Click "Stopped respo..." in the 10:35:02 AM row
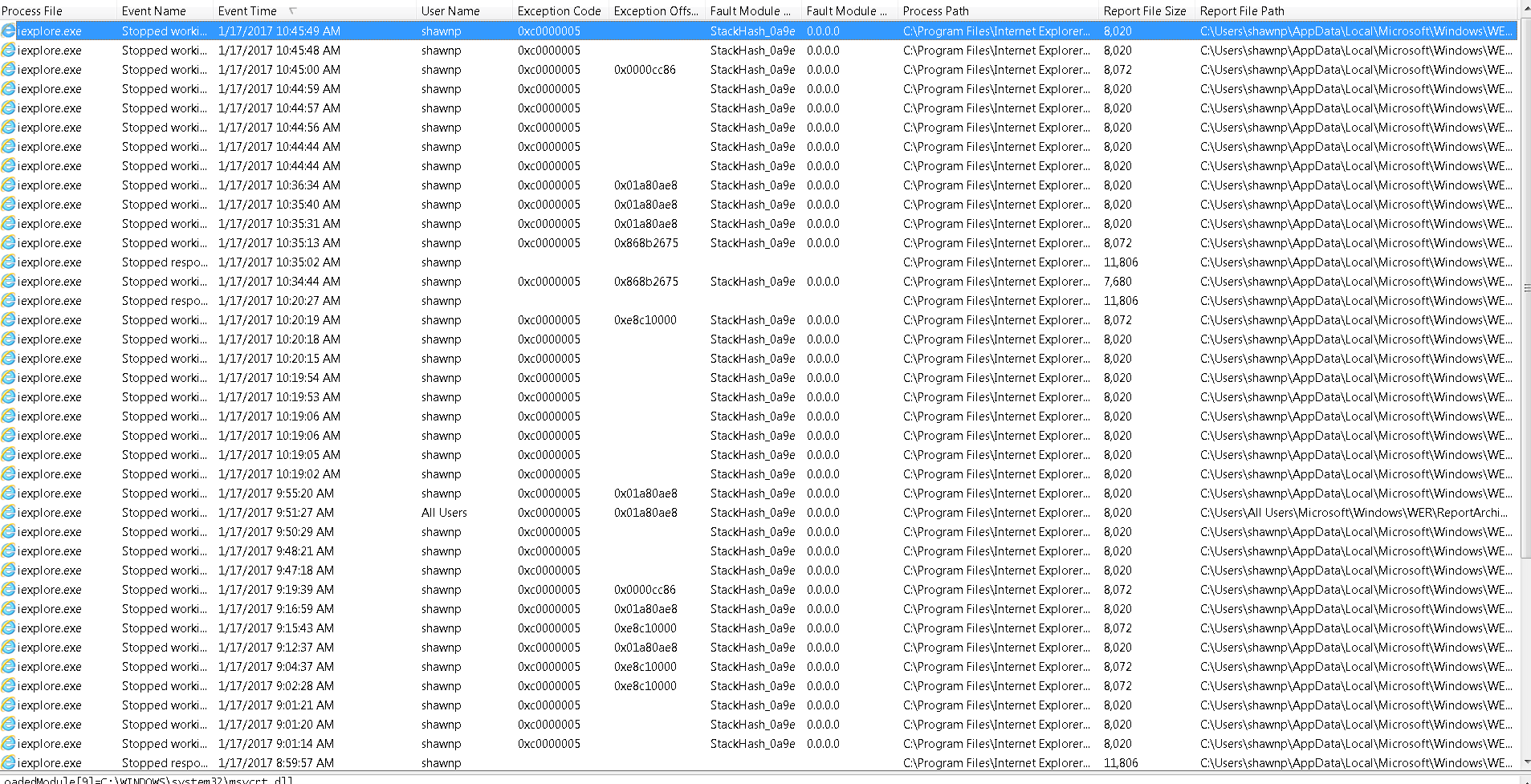Image resolution: width=1531 pixels, height=784 pixels. pyautogui.click(x=165, y=262)
